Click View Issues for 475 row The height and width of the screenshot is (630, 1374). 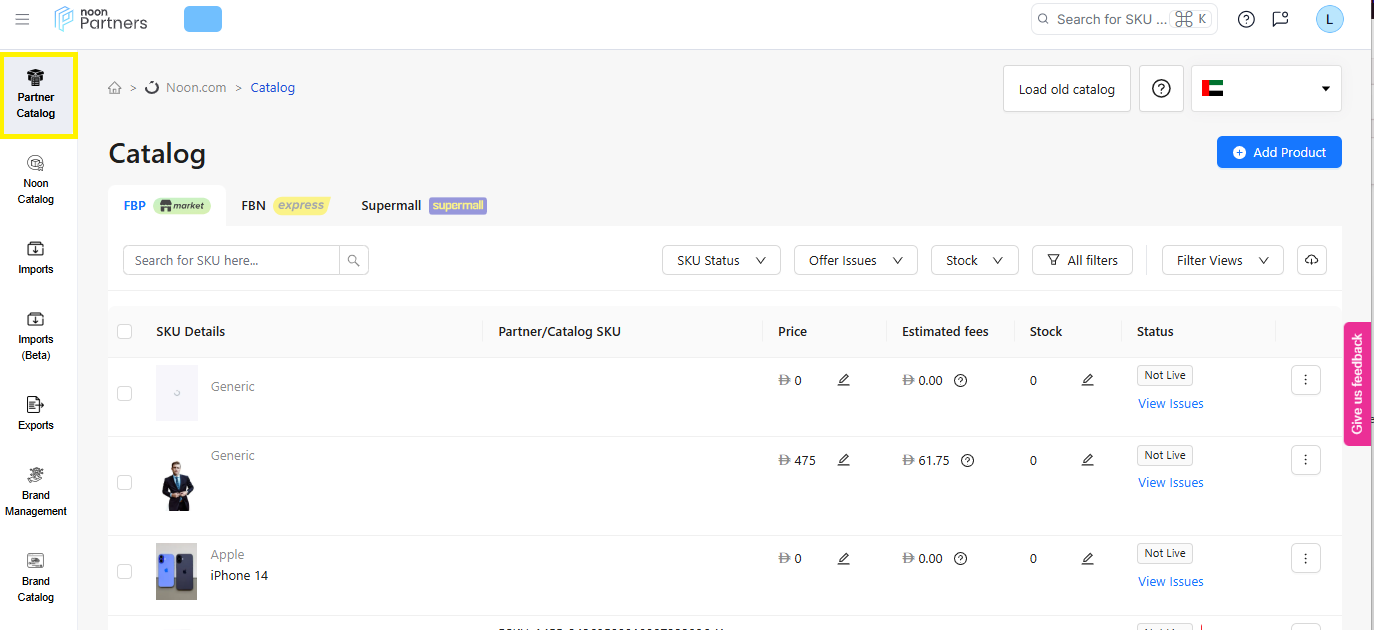[x=1170, y=483]
